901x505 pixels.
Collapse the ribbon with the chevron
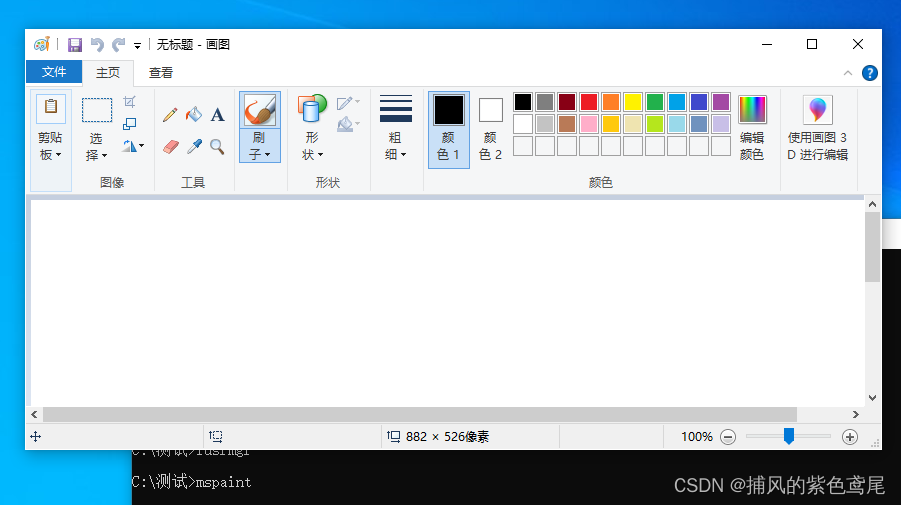[x=848, y=73]
